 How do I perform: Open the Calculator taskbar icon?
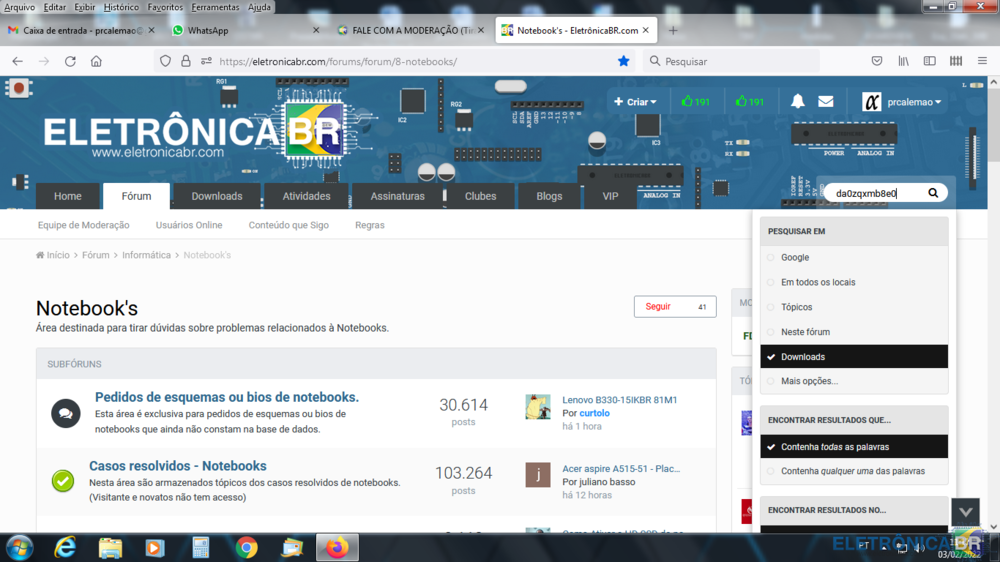tap(201, 547)
